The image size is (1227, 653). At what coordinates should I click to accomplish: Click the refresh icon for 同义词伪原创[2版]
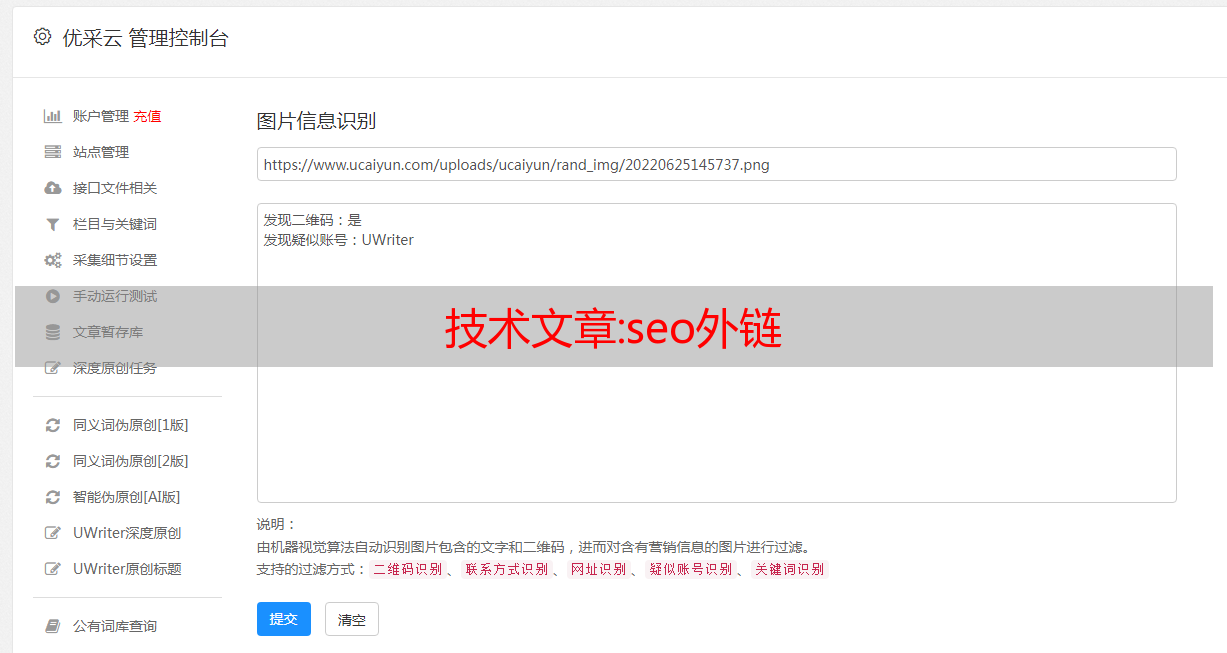[53, 461]
